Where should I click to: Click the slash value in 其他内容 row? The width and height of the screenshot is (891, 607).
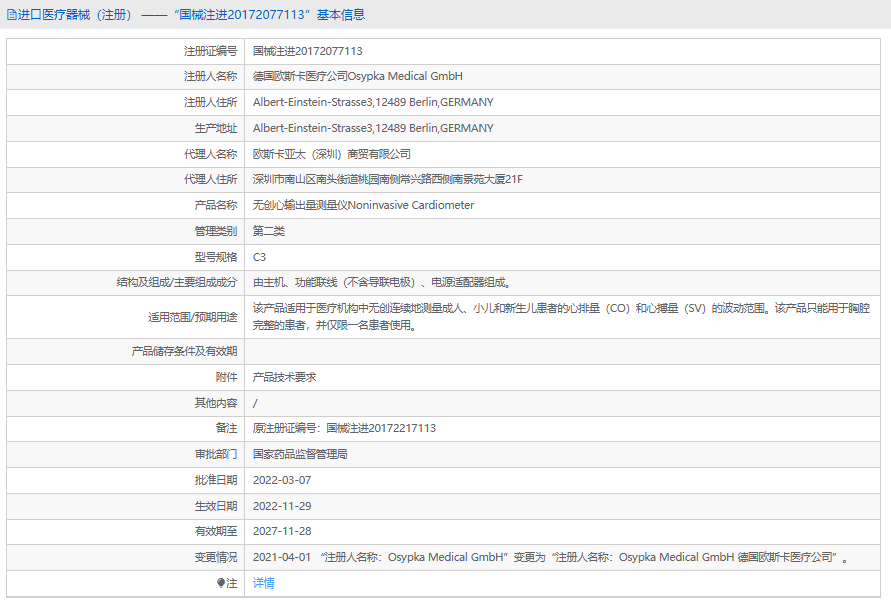coord(255,404)
